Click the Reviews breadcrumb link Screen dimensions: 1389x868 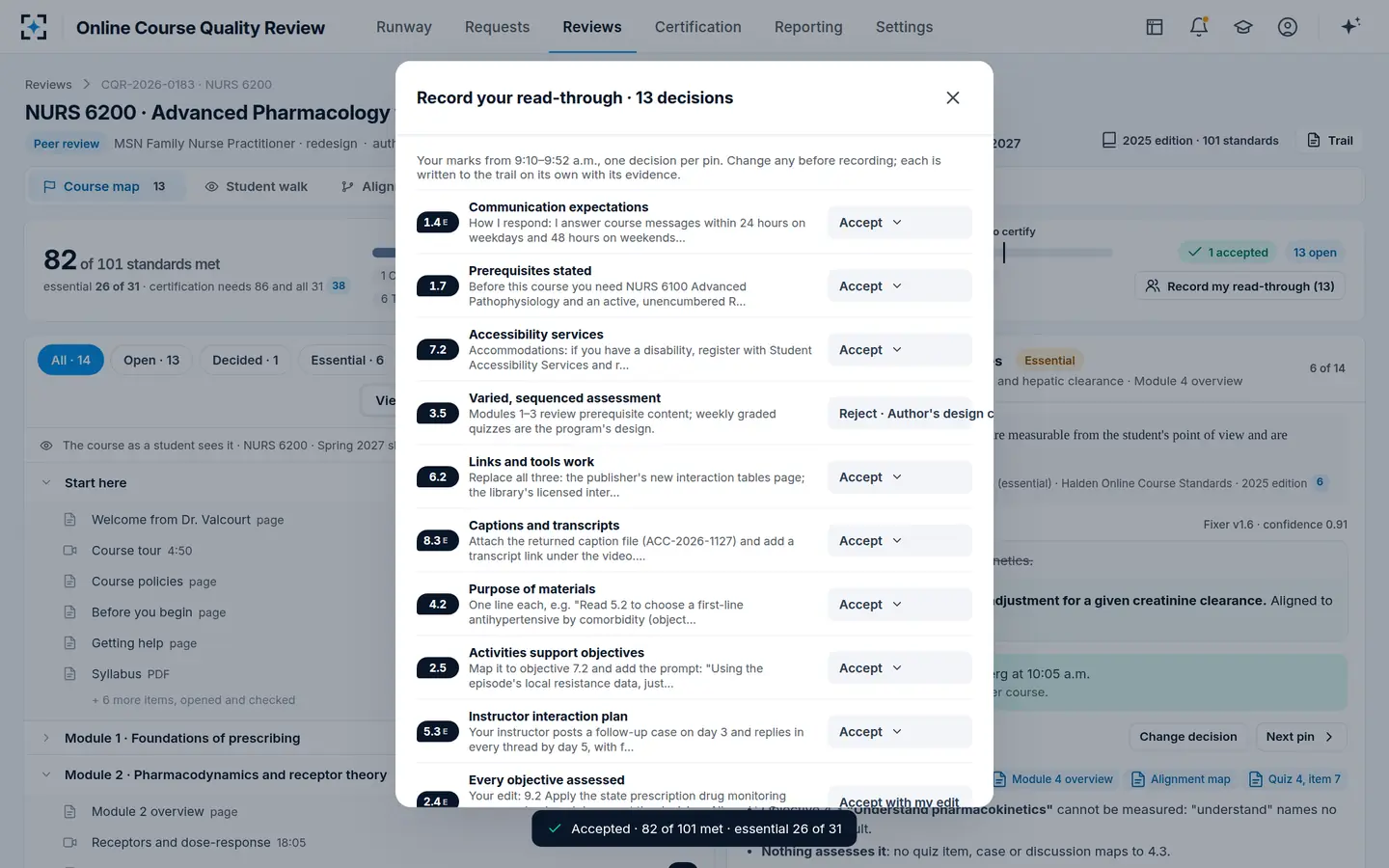click(48, 85)
